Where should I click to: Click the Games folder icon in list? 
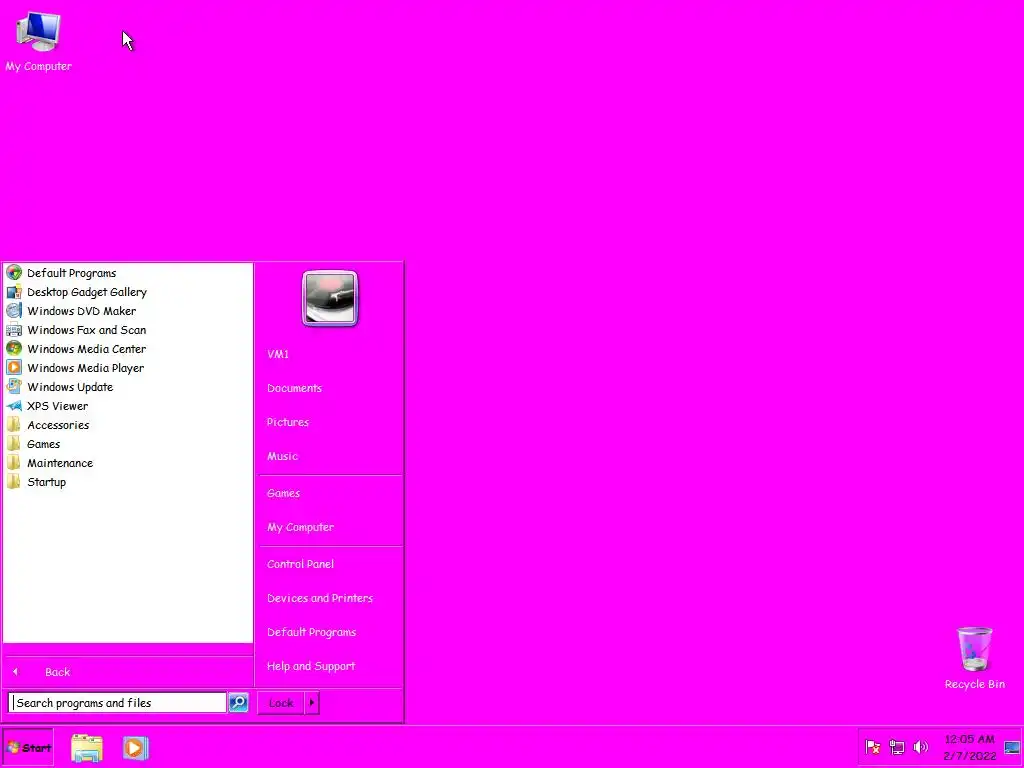click(x=14, y=443)
